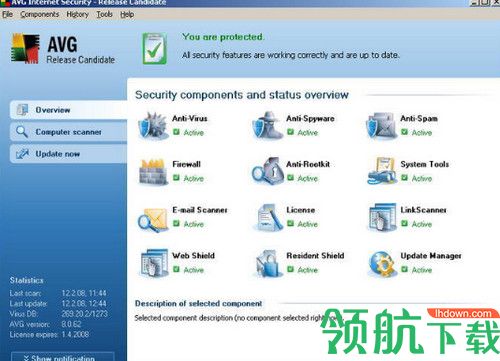Select the Anti-Spyware label

(x=310, y=118)
